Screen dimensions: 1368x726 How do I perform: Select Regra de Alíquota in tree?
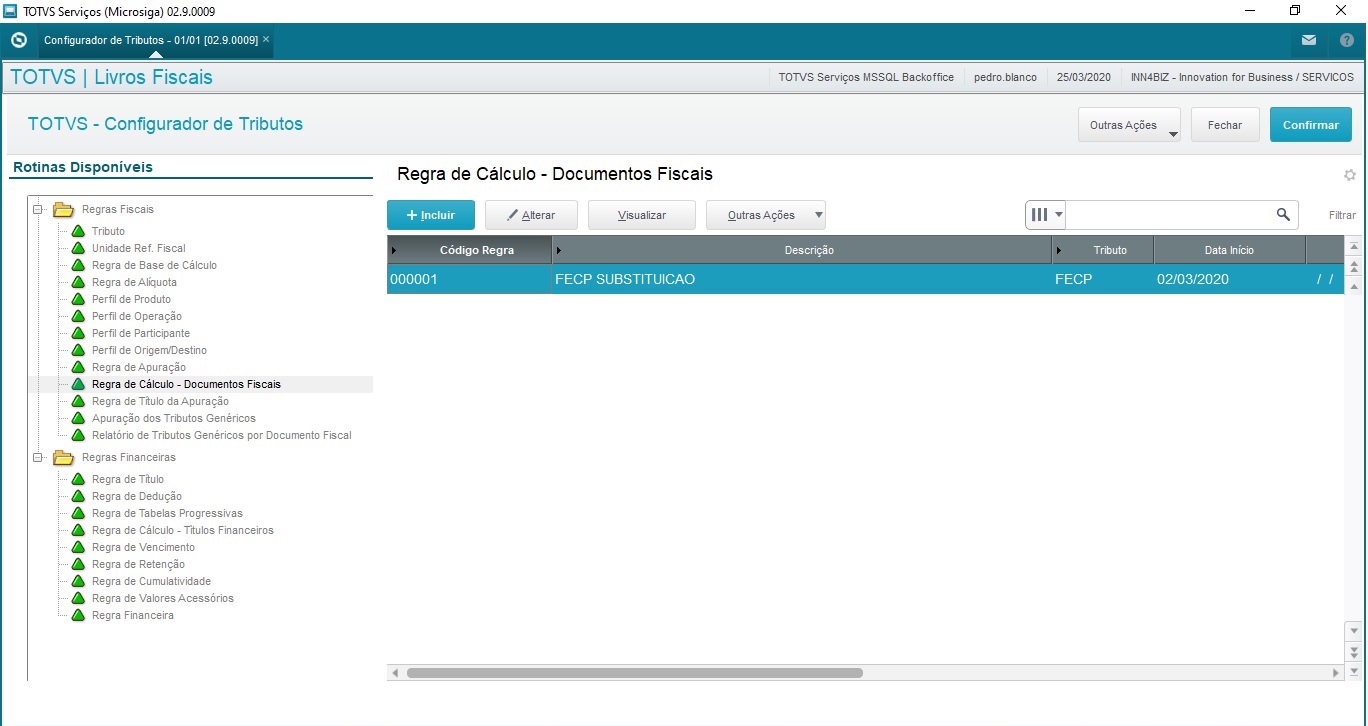(x=134, y=283)
